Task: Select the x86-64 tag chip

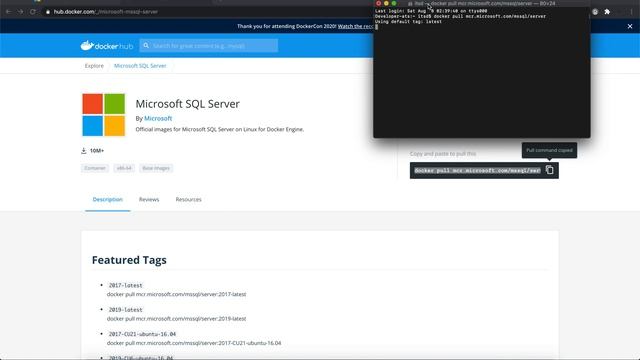Action: pos(124,168)
